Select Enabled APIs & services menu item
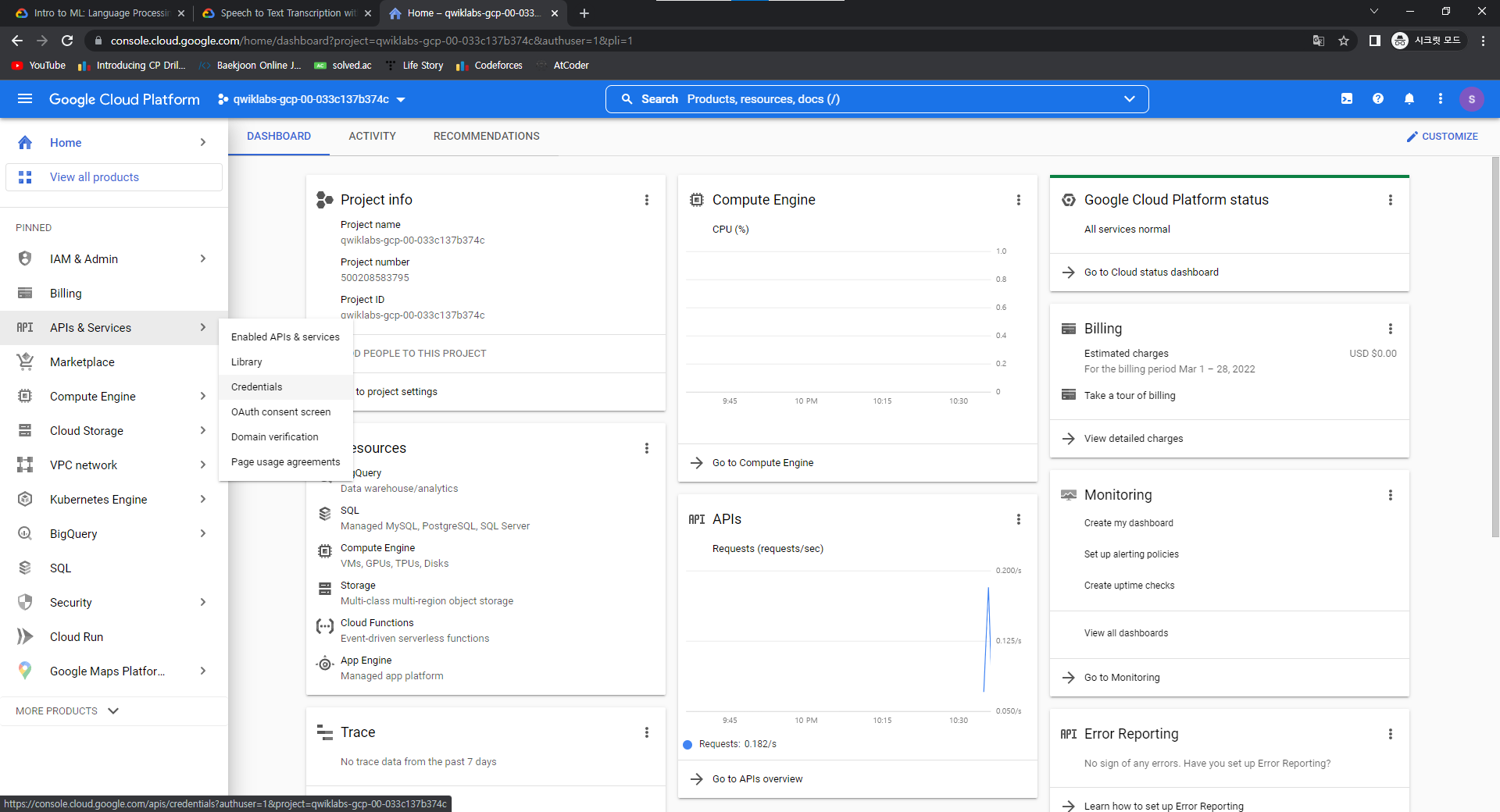The width and height of the screenshot is (1500, 812). [x=286, y=337]
